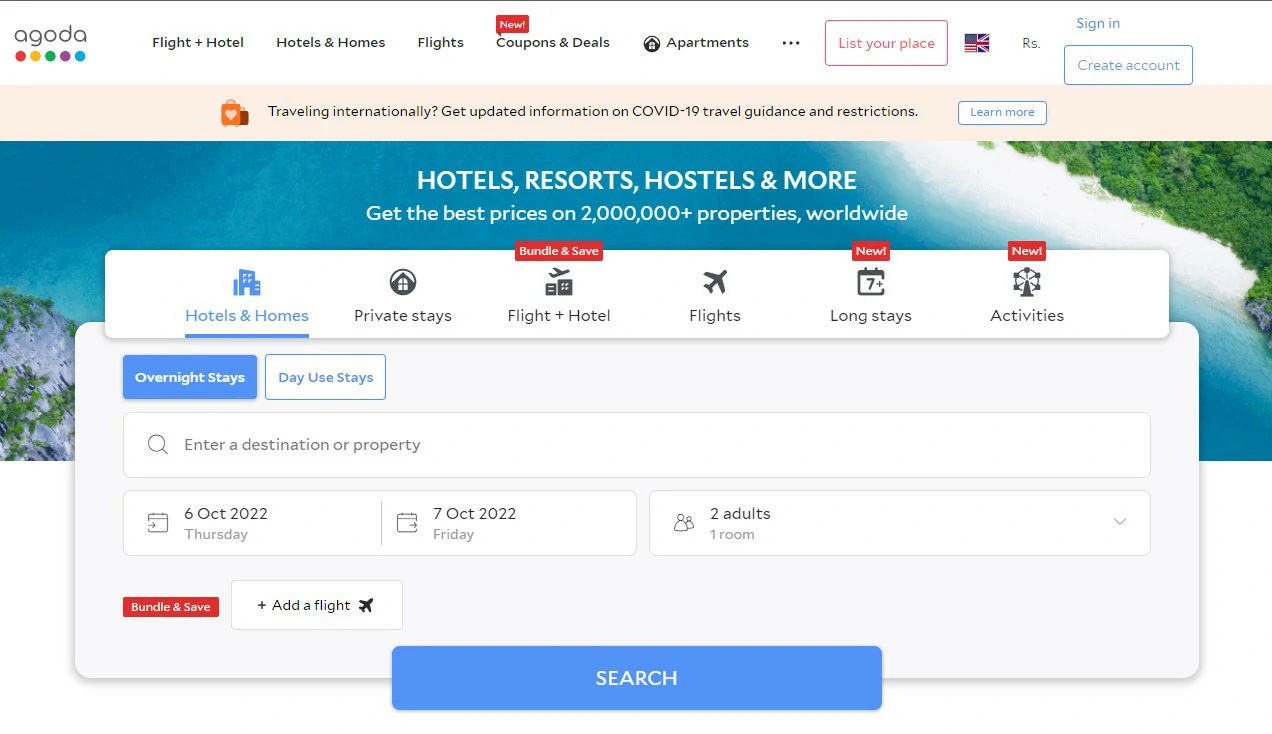The height and width of the screenshot is (734, 1272).
Task: Click the check-in calendar icon
Action: (x=158, y=522)
